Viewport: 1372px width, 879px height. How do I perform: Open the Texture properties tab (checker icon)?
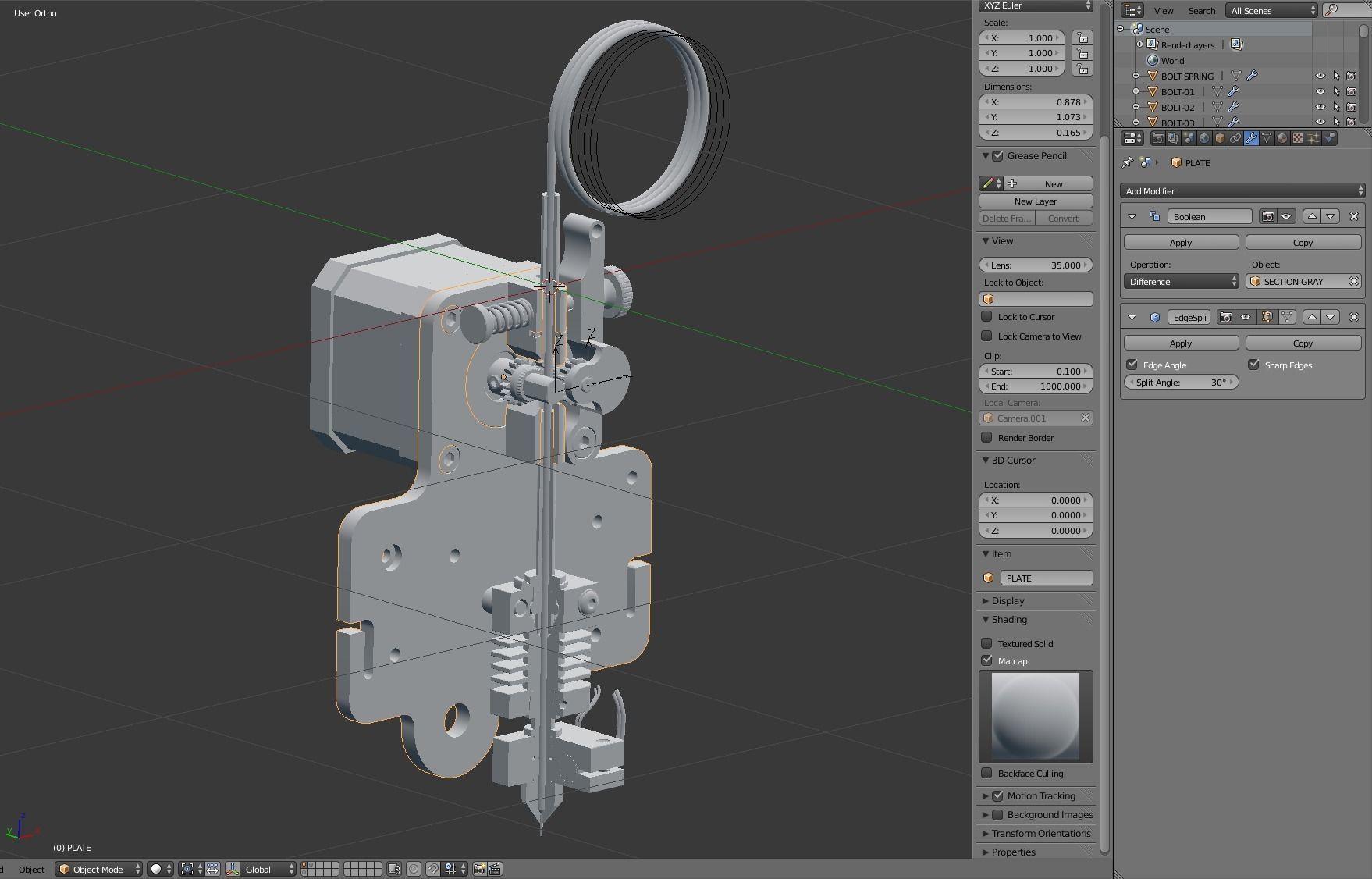click(1298, 138)
